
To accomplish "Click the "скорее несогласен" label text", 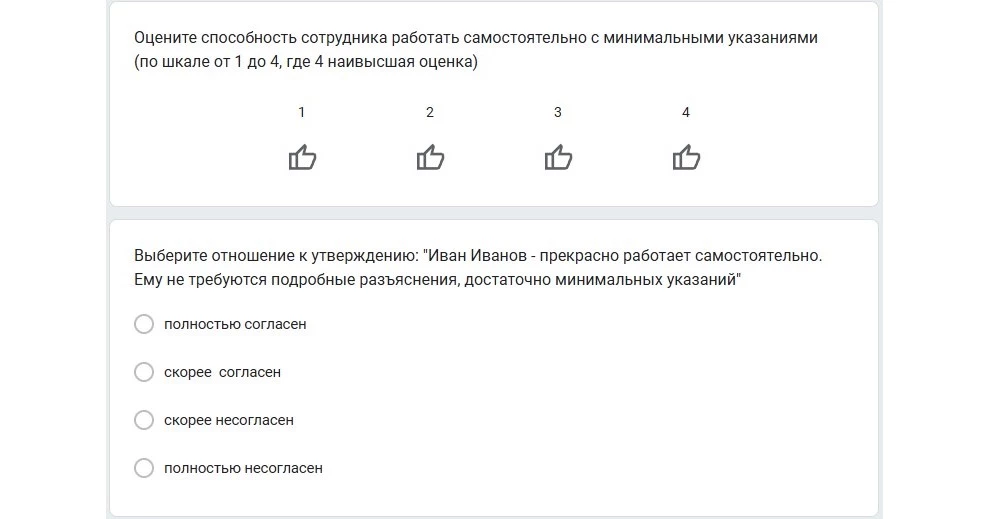I will click(x=229, y=420).
